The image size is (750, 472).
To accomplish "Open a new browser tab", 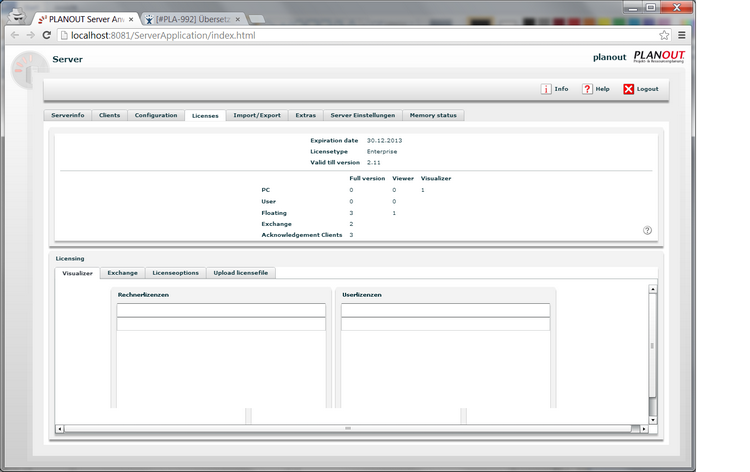I will coord(257,20).
